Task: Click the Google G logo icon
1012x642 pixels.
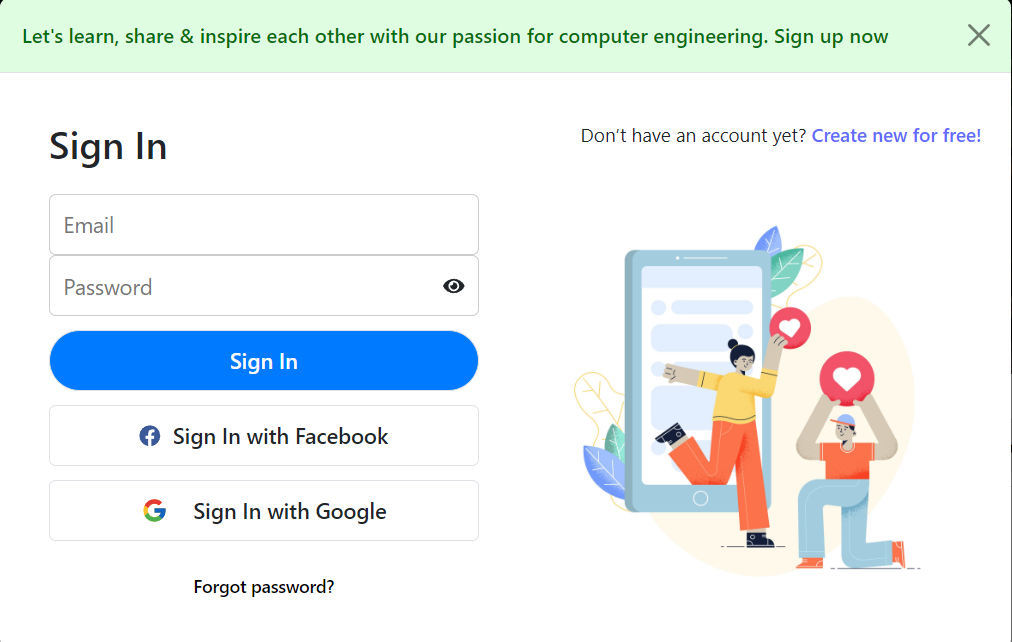Action: point(155,510)
